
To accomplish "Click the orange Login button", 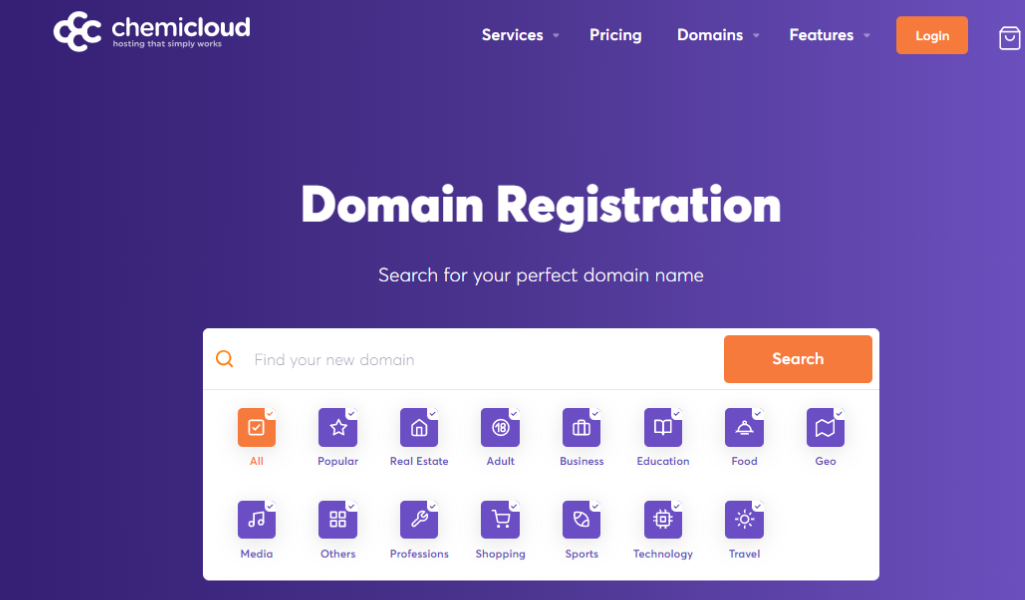I will [x=932, y=35].
